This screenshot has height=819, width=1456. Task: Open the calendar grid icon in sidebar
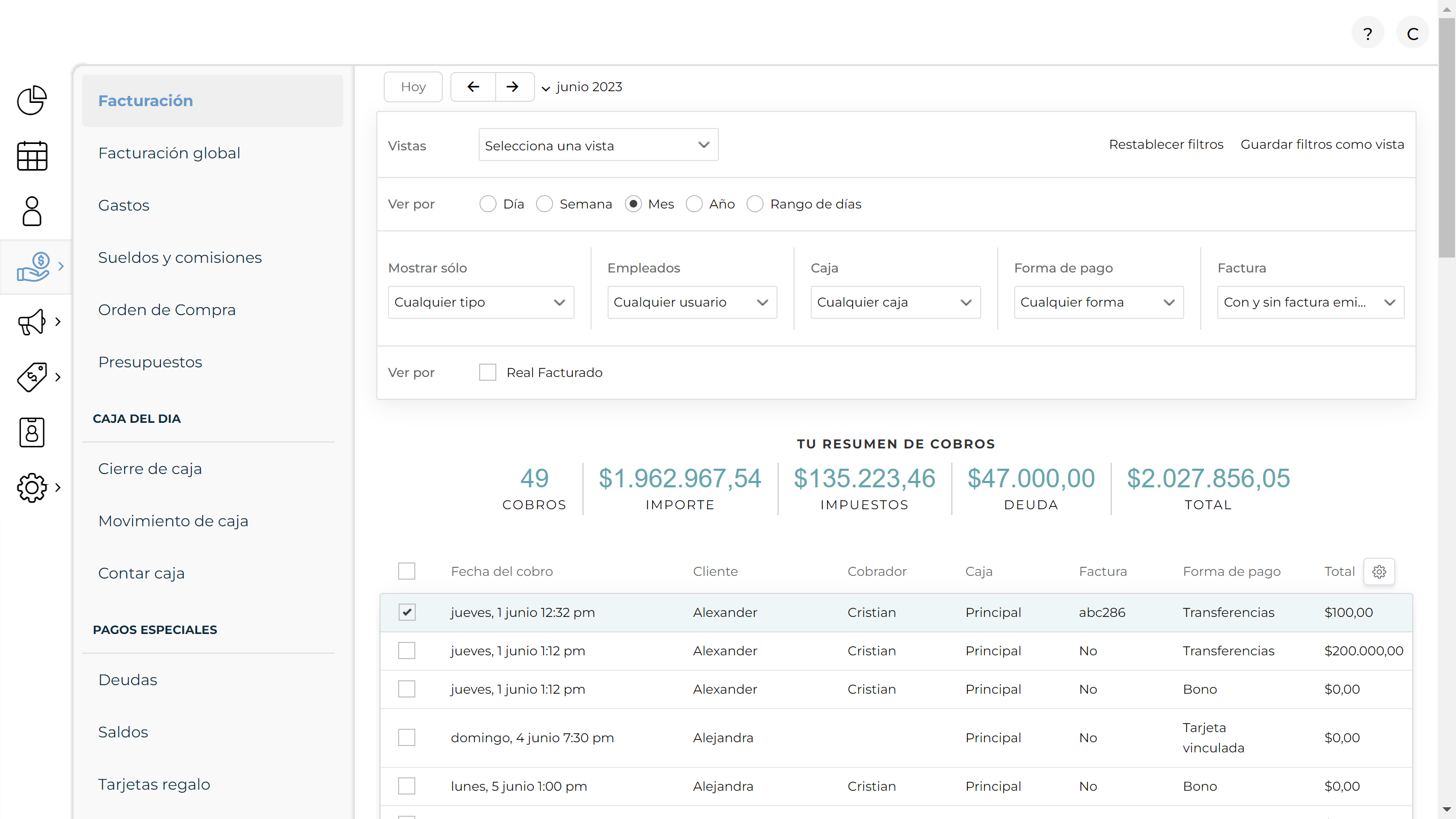point(31,156)
